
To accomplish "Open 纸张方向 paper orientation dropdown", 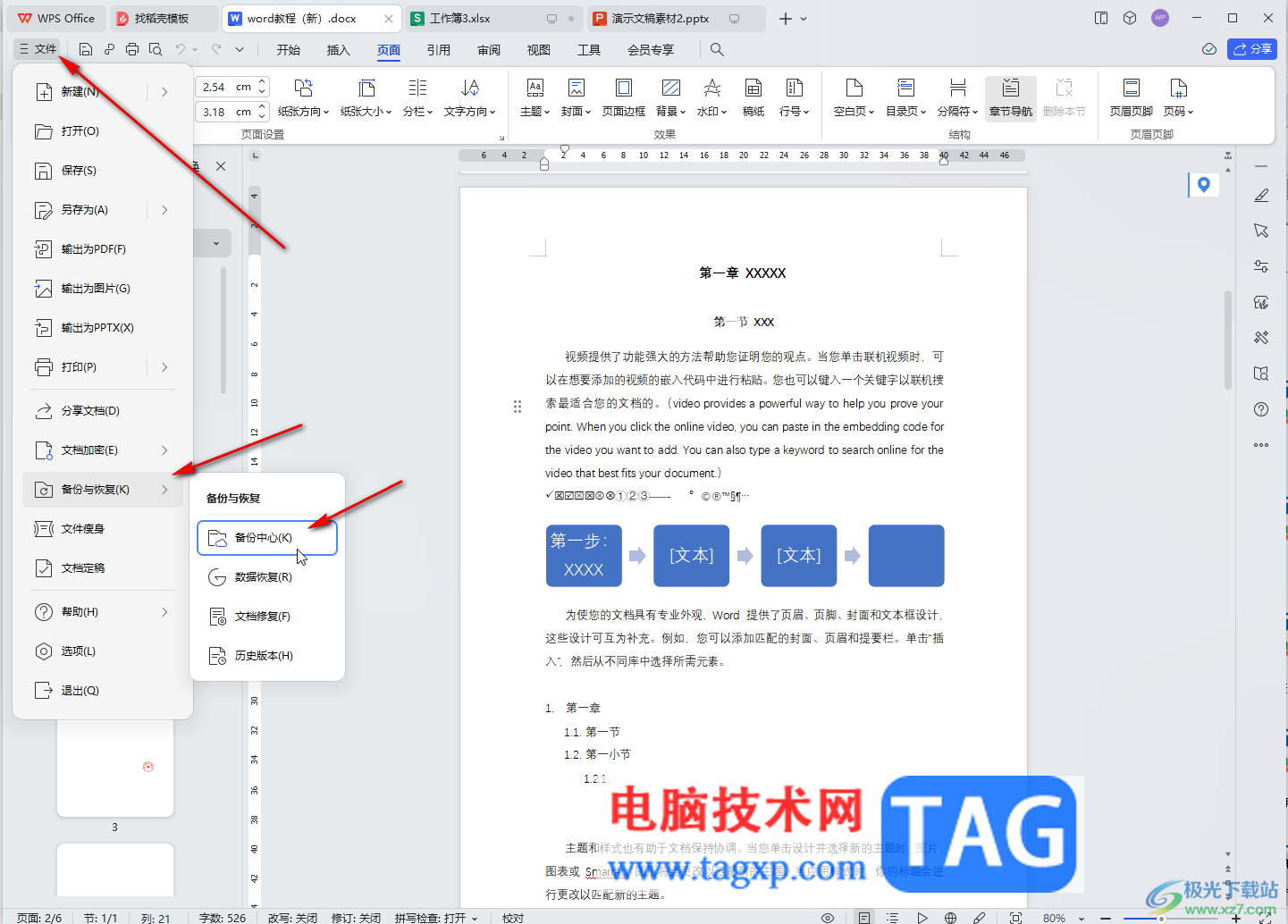I will 303,97.
